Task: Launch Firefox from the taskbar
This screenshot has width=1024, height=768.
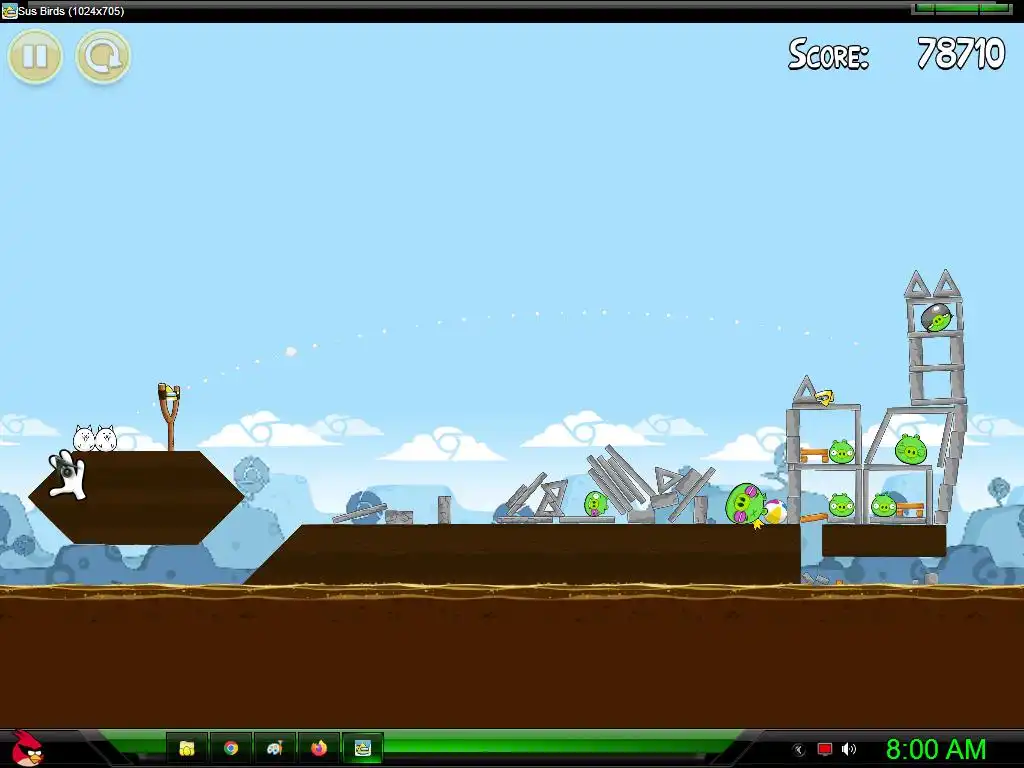Action: [x=318, y=748]
